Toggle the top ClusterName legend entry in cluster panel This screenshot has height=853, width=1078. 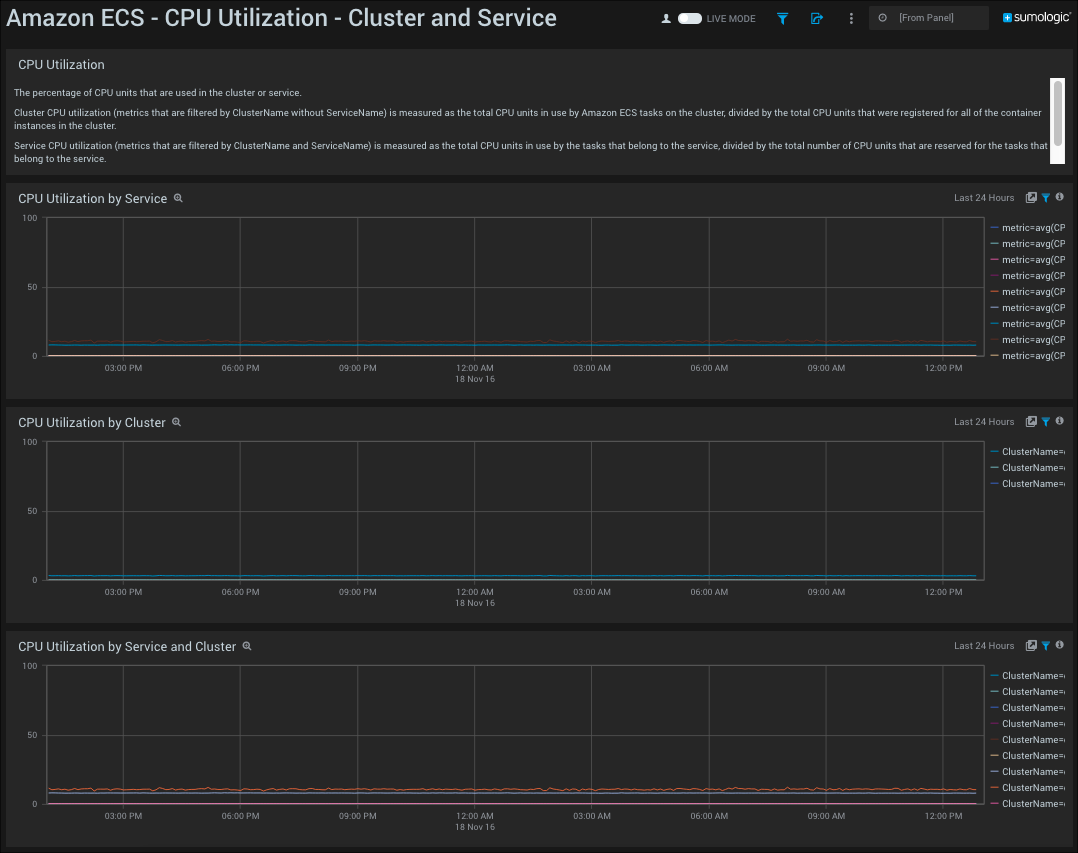1030,451
